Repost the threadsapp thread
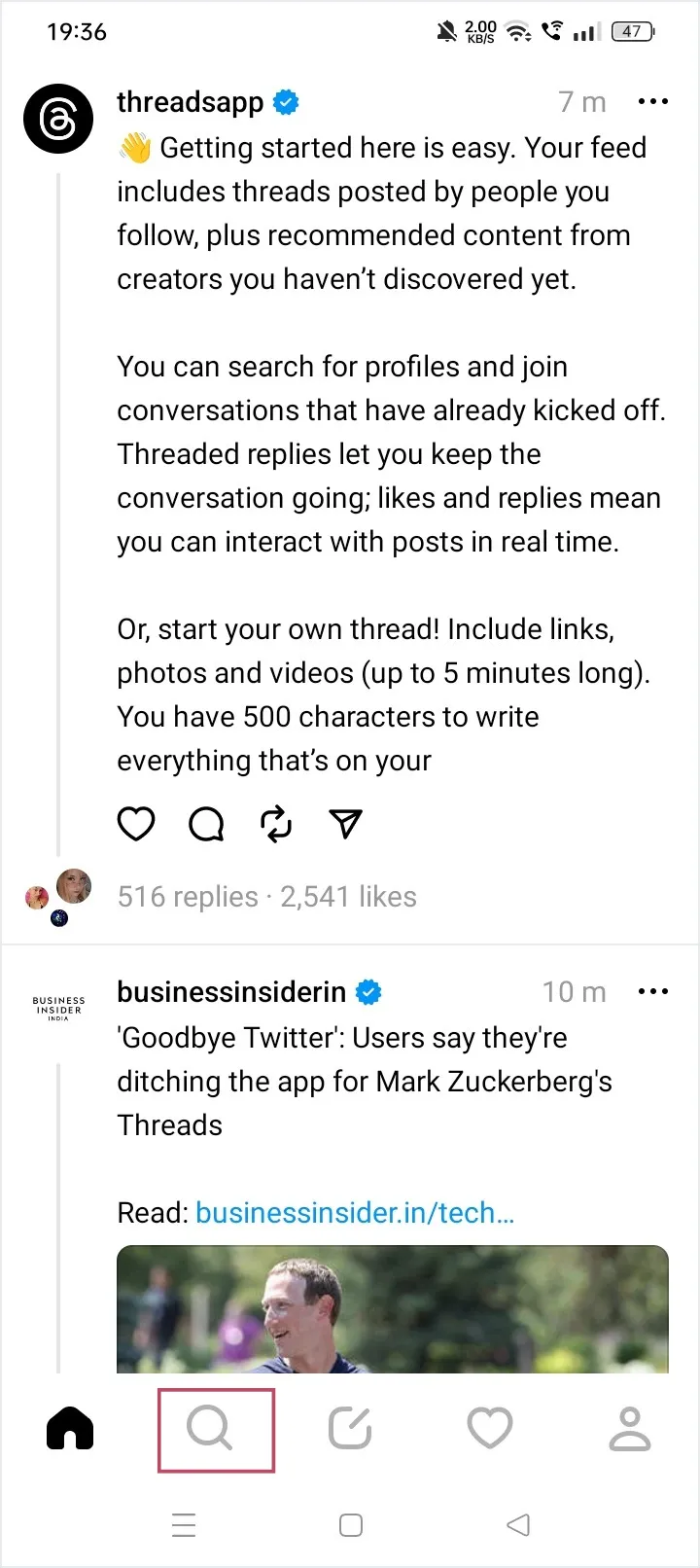 (276, 824)
